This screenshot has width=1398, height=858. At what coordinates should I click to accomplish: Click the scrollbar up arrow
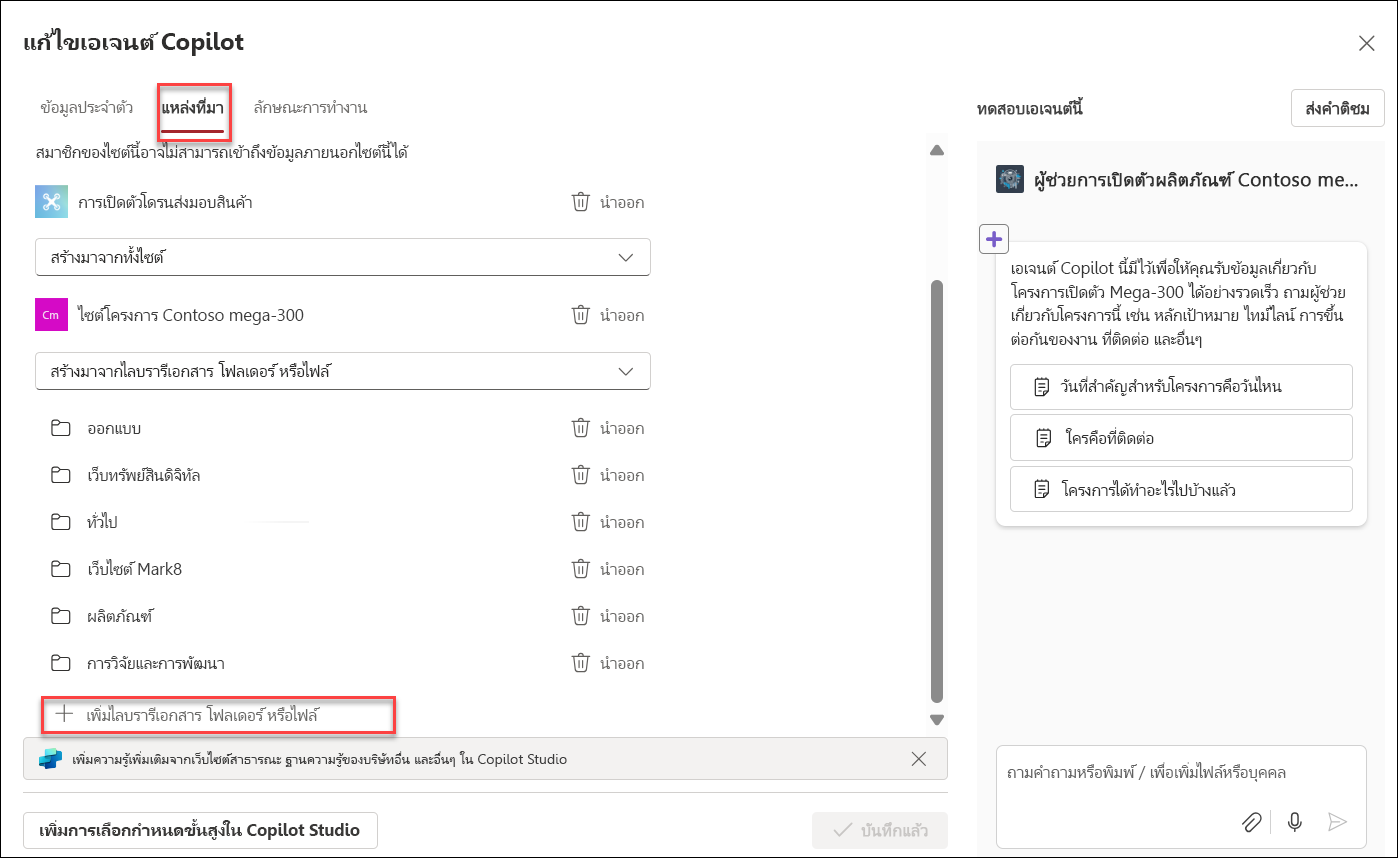pos(937,151)
